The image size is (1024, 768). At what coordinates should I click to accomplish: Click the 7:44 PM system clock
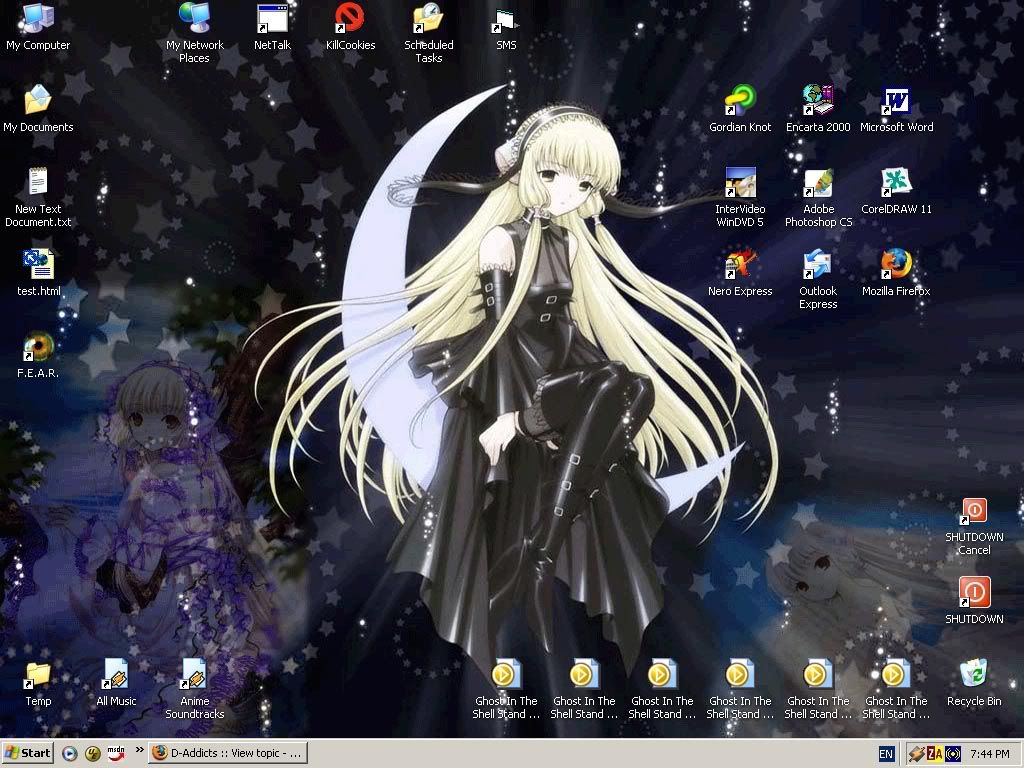coord(990,754)
